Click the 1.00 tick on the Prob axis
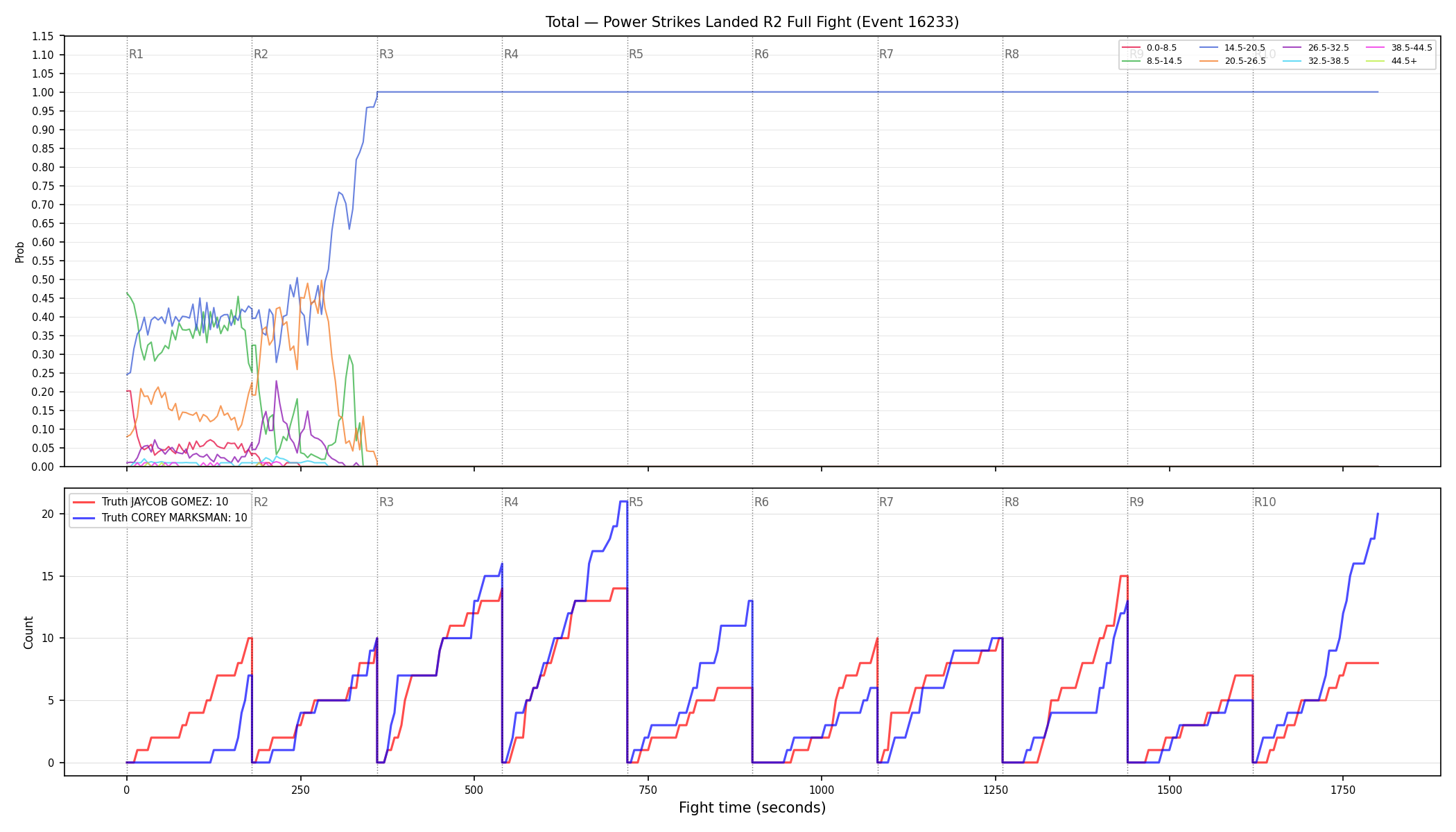 click(x=43, y=92)
